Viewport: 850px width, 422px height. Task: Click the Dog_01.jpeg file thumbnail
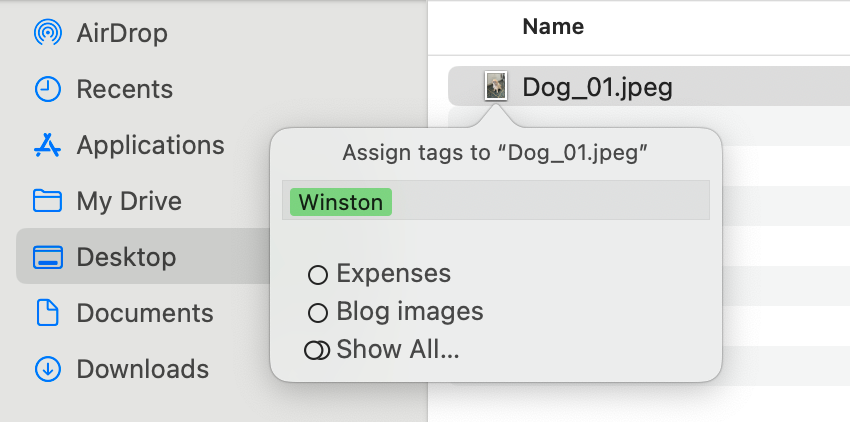(496, 86)
